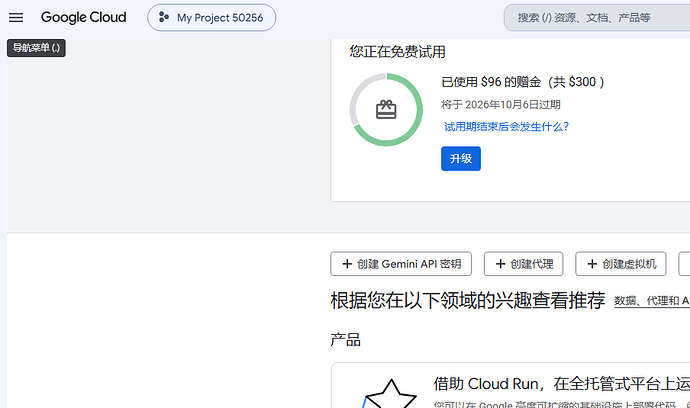Screen dimensions: 690x408
Task: Click plus icon on 创建代理 button
Action: click(x=500, y=264)
